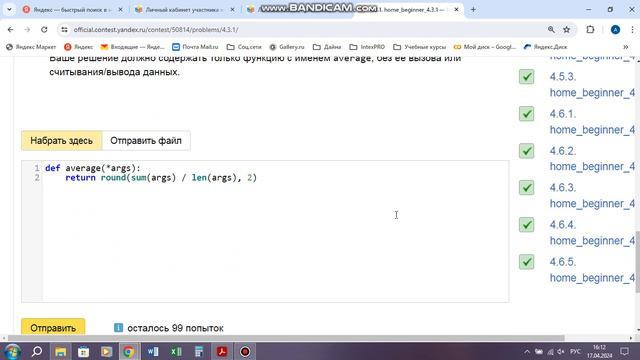Open a new browser tab
Image resolution: width=640 pixels, height=360 pixels.
pyautogui.click(x=473, y=9)
